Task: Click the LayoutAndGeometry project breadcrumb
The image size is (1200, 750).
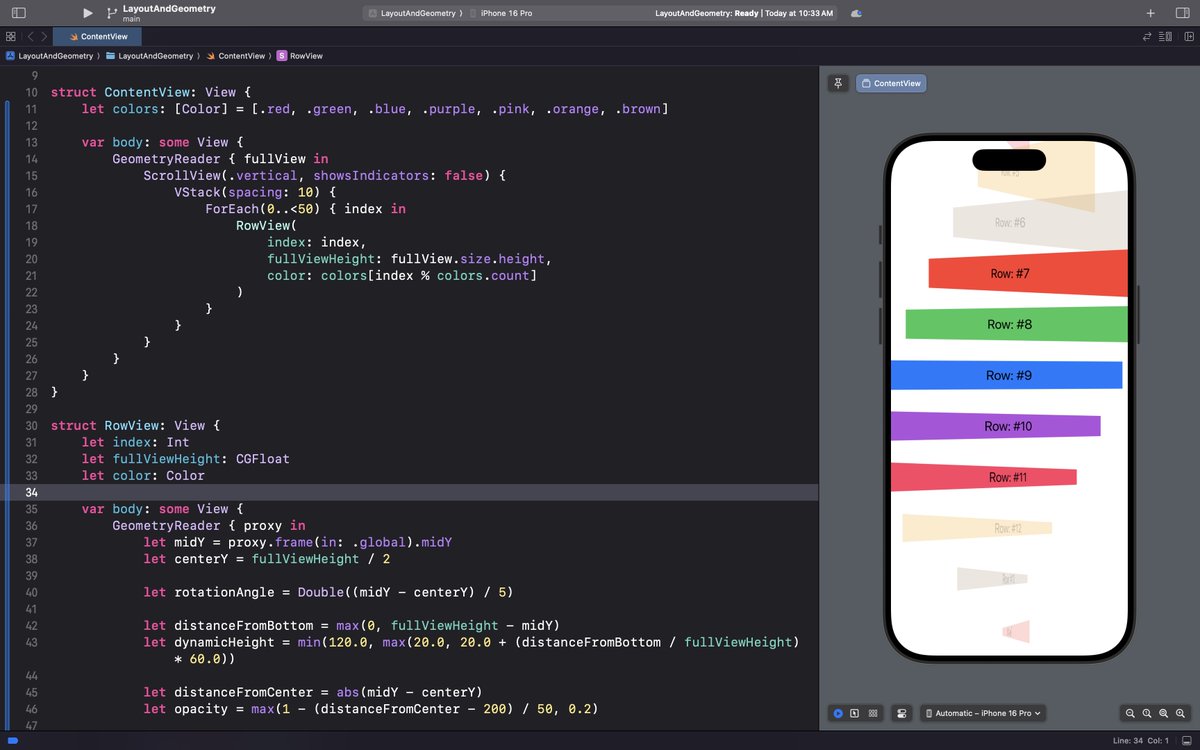Action: (50, 56)
